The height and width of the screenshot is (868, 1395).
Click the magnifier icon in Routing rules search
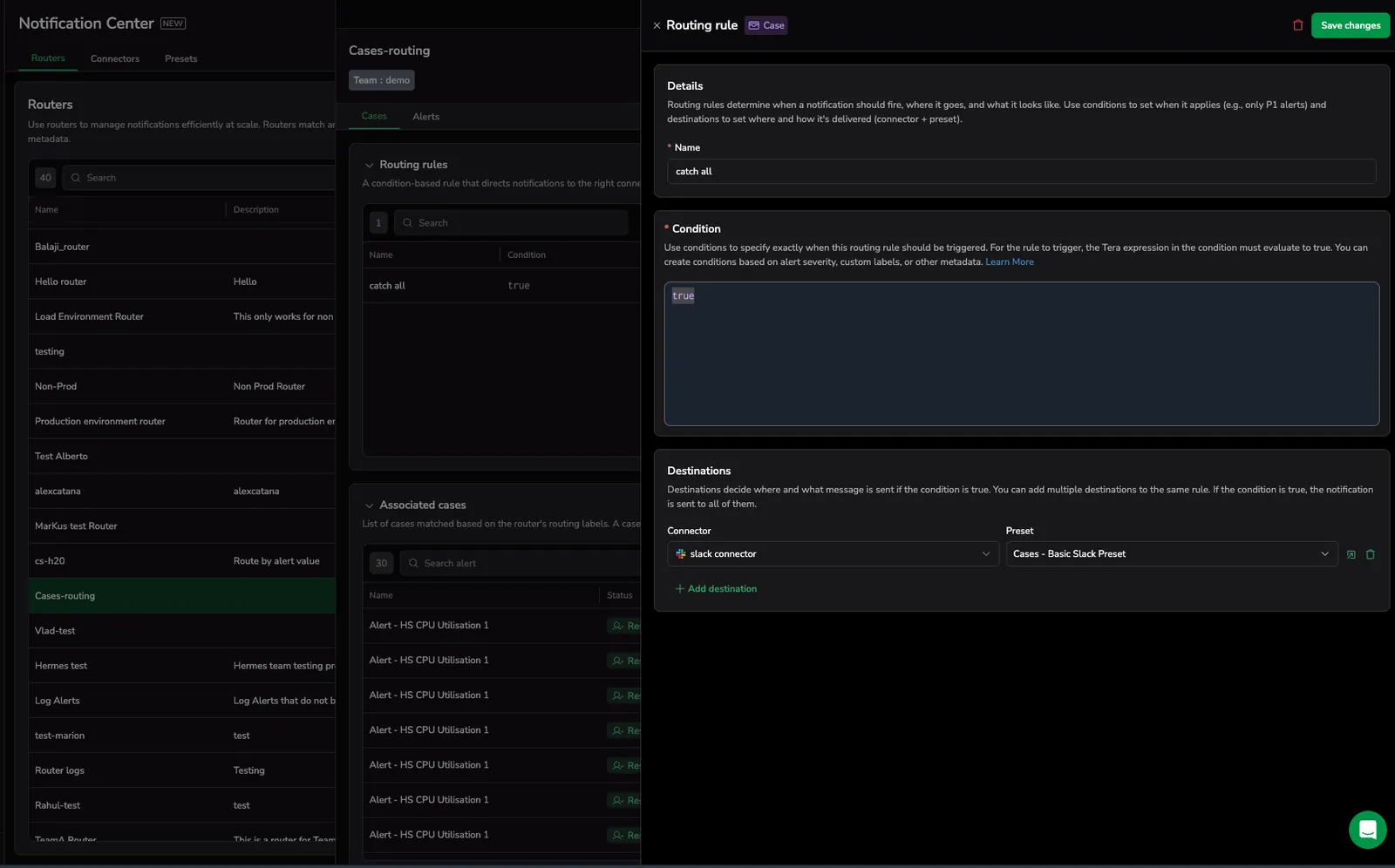(x=407, y=223)
